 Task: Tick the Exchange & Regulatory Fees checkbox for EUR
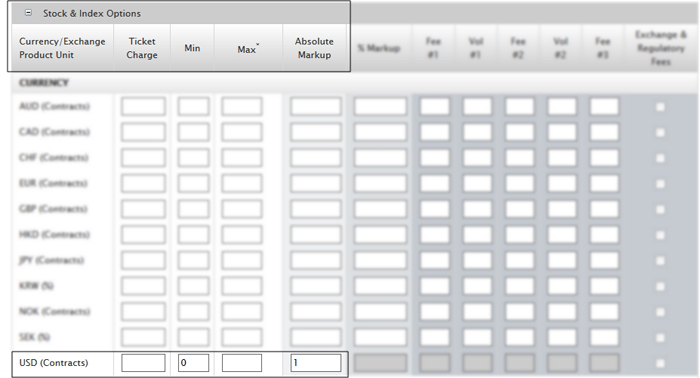pyautogui.click(x=660, y=184)
